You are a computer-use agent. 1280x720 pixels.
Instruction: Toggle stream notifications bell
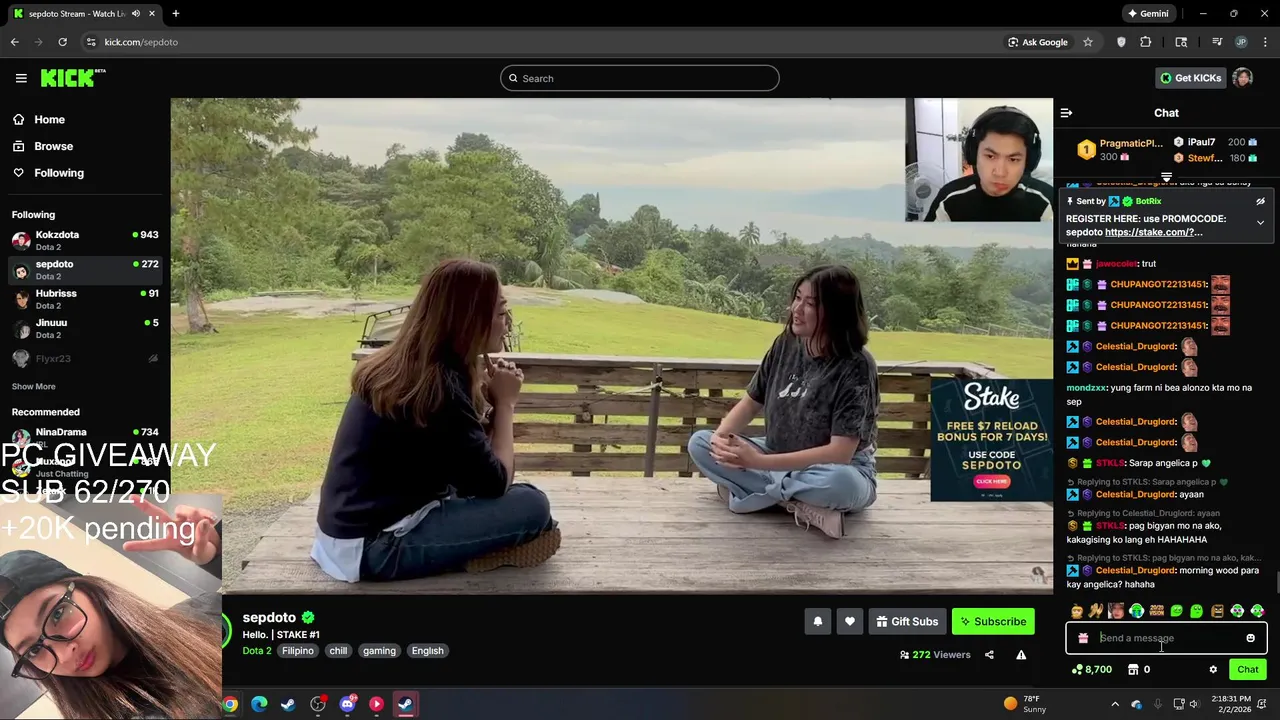818,622
